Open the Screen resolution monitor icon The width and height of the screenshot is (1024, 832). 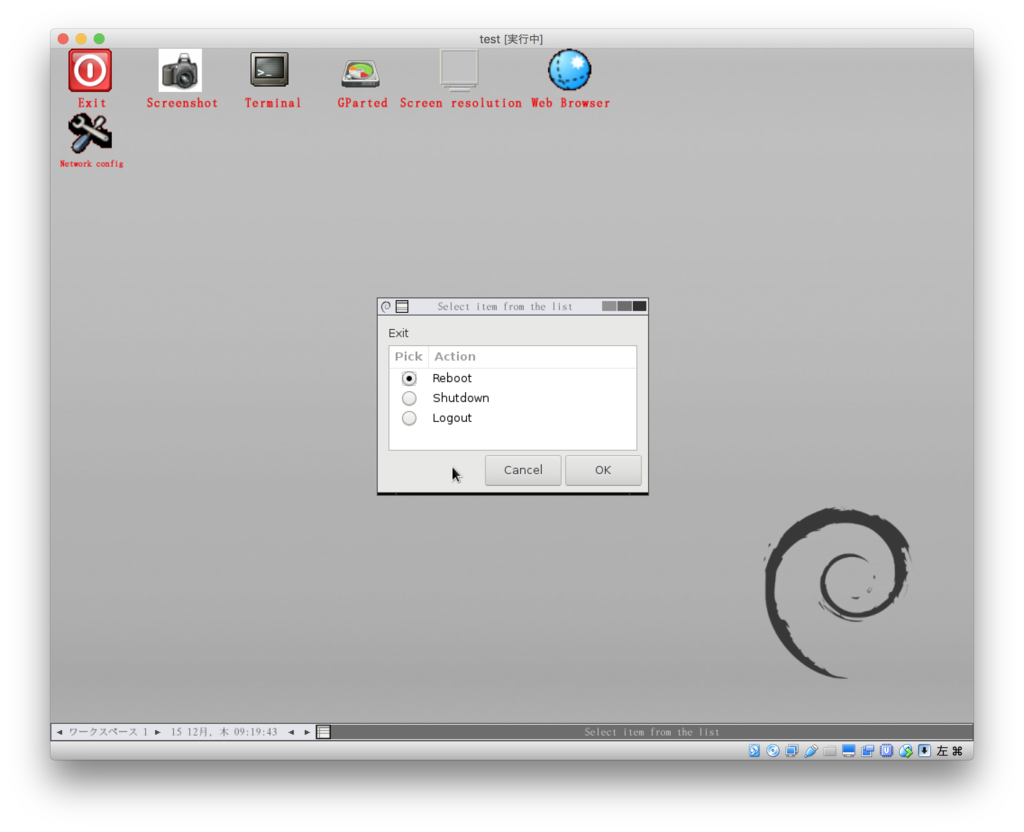459,69
